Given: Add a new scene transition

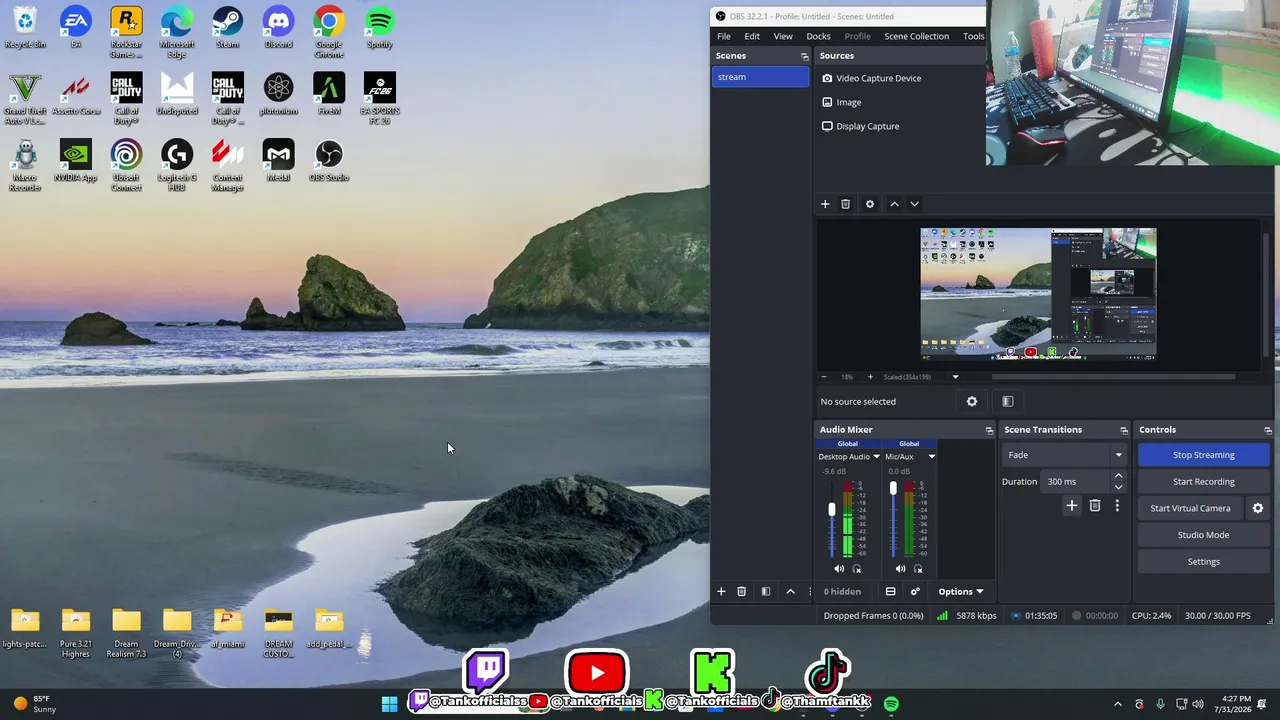Looking at the screenshot, I should point(1072,506).
